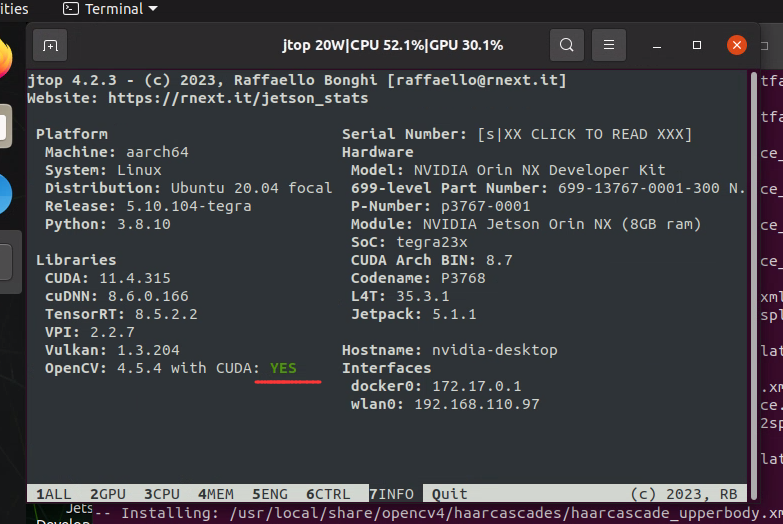Screen dimensions: 783x524
Task: Open the Terminal app menu dropdown
Action: point(110,8)
